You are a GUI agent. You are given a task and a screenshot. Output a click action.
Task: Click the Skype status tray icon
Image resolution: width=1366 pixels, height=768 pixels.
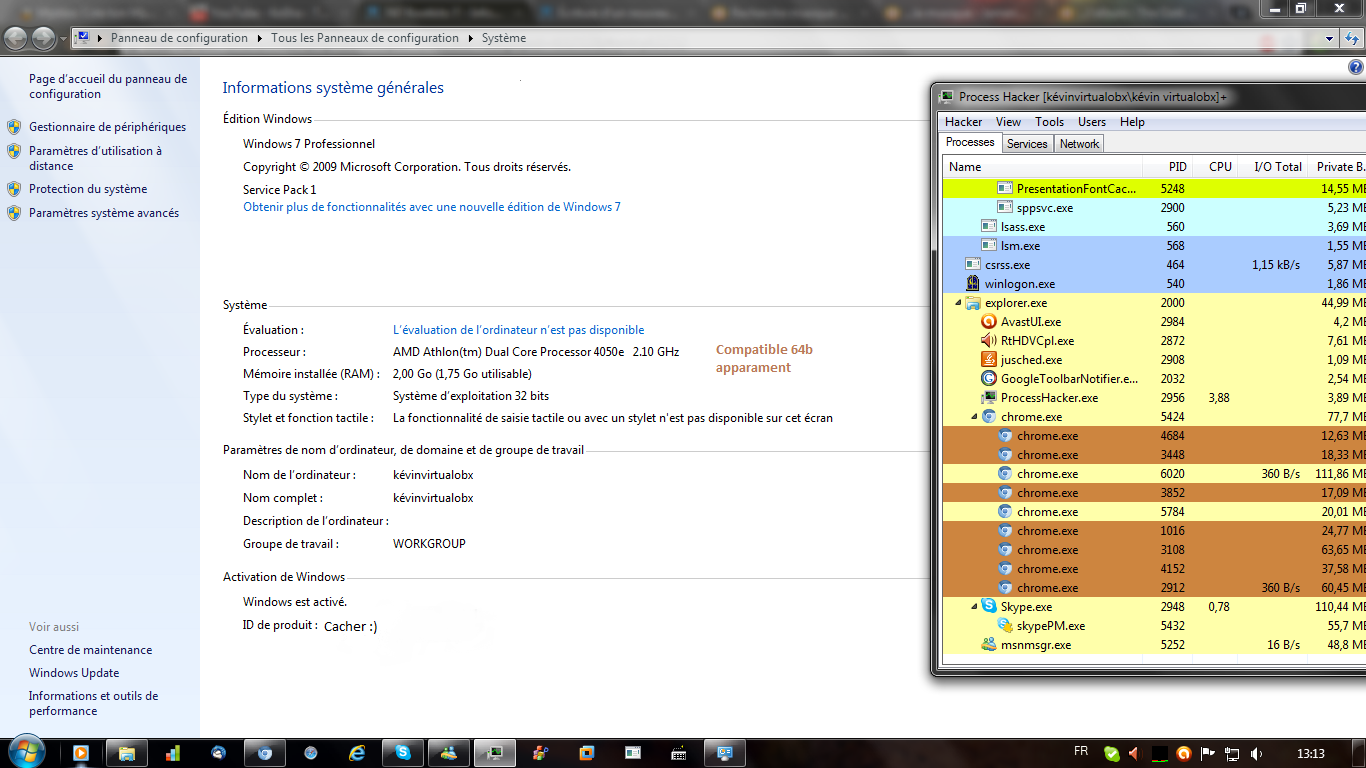click(1112, 753)
